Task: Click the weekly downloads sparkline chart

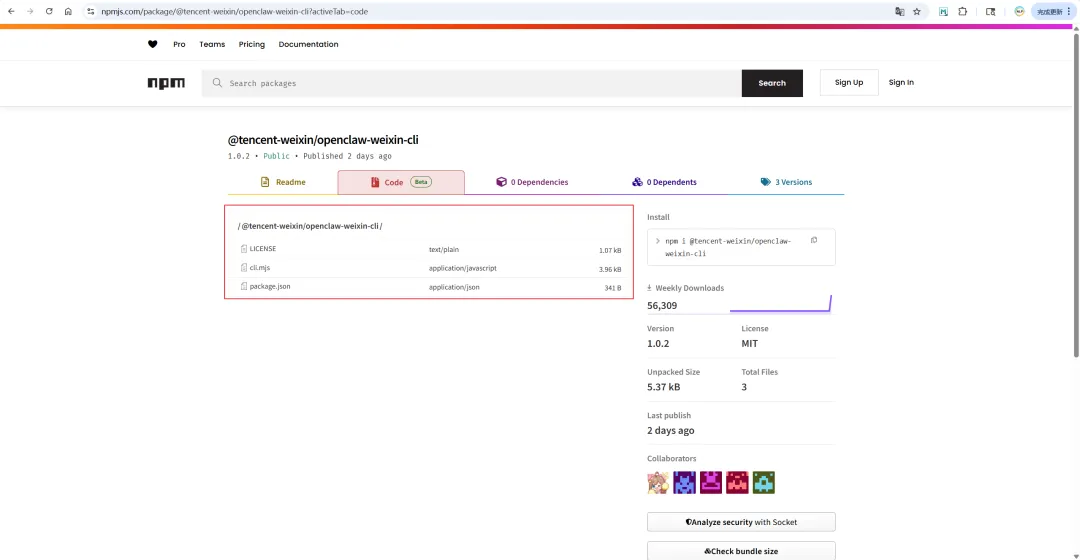Action: (x=780, y=304)
